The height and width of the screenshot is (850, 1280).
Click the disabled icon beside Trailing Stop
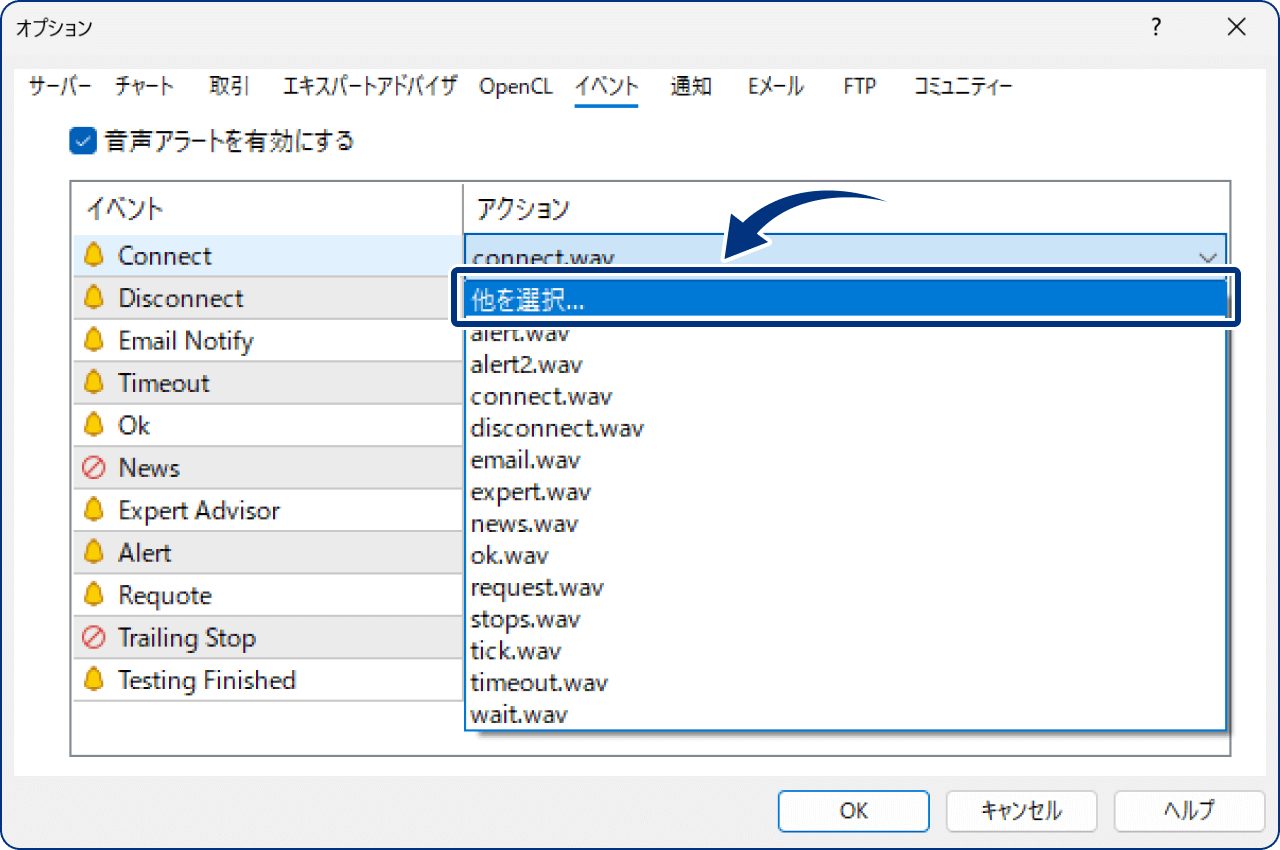click(93, 637)
